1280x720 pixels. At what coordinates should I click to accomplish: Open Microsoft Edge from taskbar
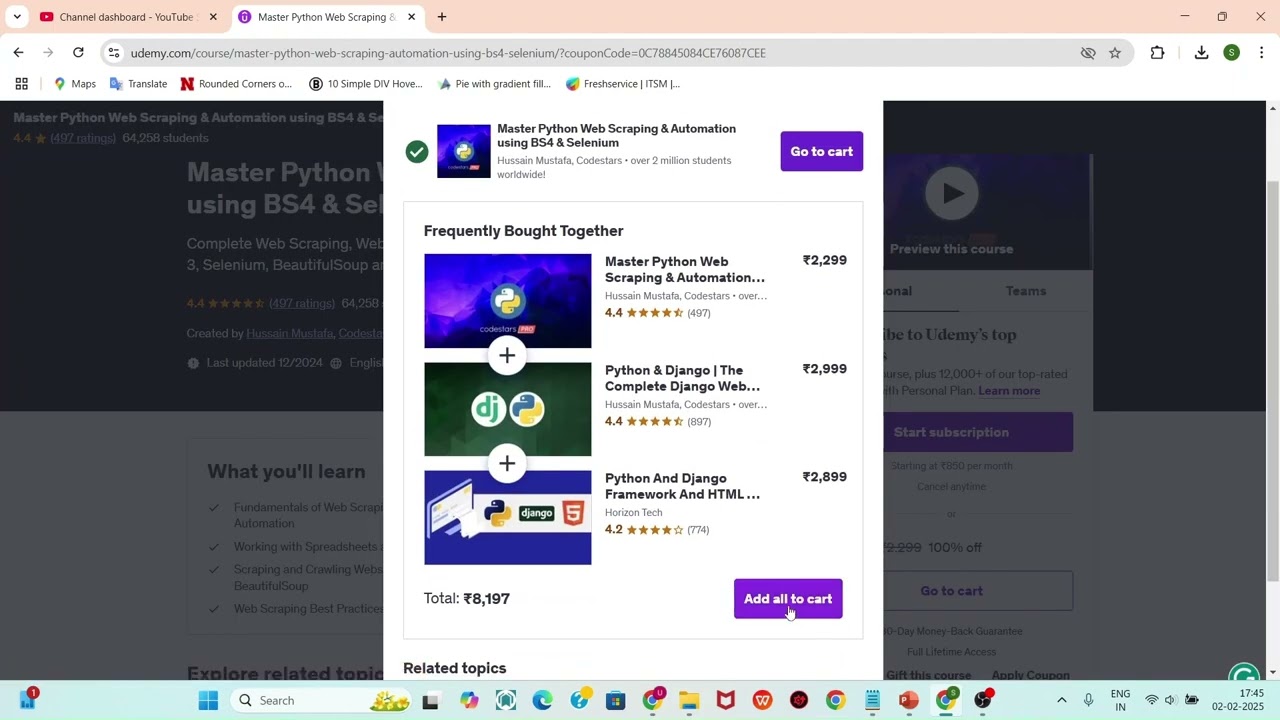click(x=542, y=700)
